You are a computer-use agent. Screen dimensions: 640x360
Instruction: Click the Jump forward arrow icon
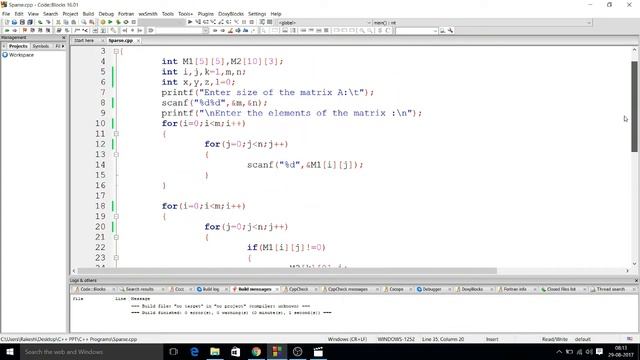pos(14,31)
